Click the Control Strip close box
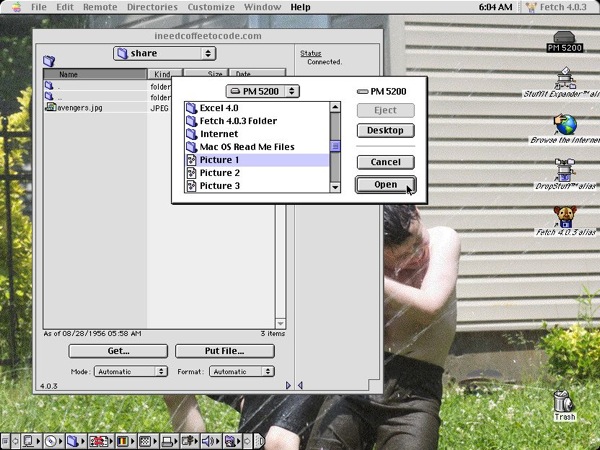 pyautogui.click(x=5, y=441)
